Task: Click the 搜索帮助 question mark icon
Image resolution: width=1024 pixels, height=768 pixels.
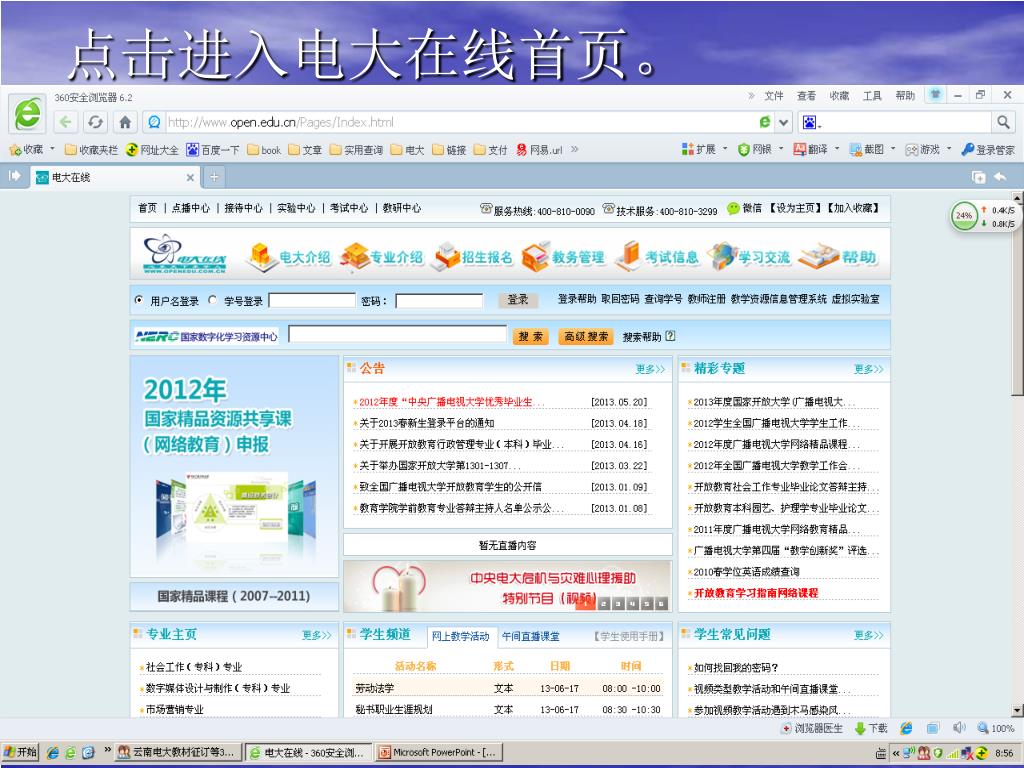Action: pyautogui.click(x=670, y=336)
